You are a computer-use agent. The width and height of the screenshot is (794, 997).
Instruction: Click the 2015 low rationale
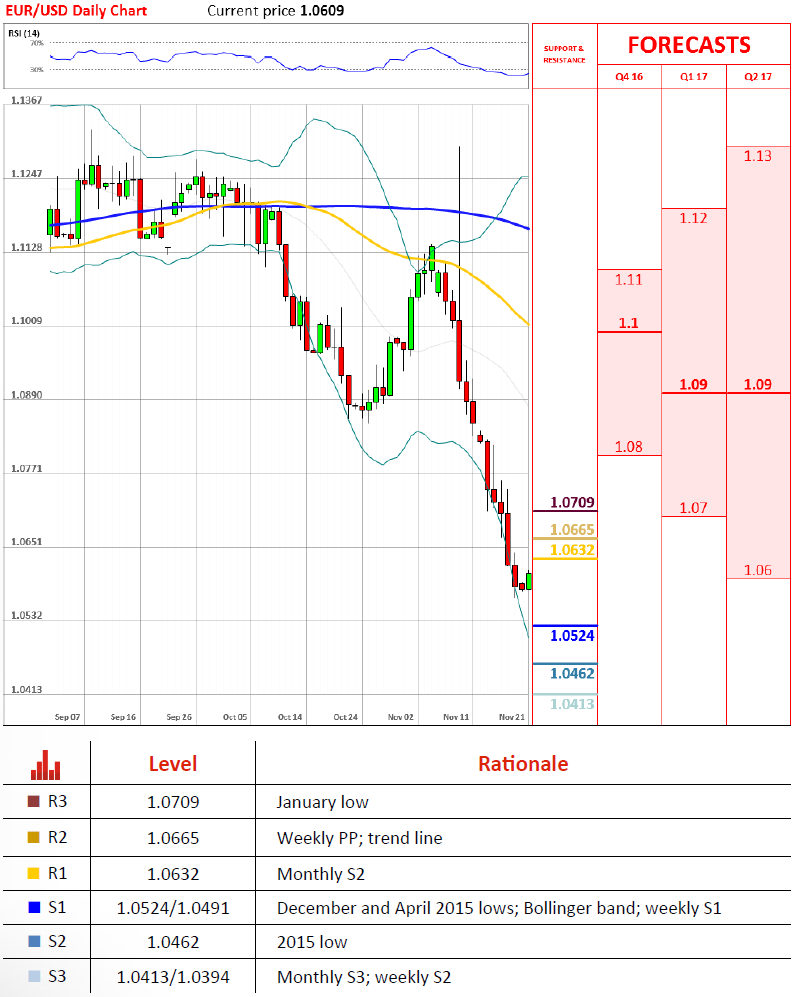[x=312, y=942]
